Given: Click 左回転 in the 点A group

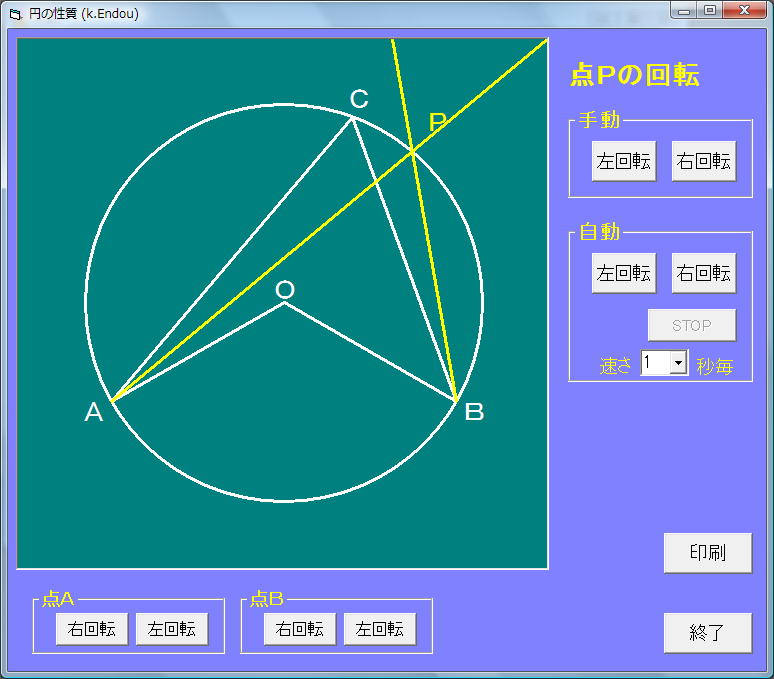Looking at the screenshot, I should 172,629.
